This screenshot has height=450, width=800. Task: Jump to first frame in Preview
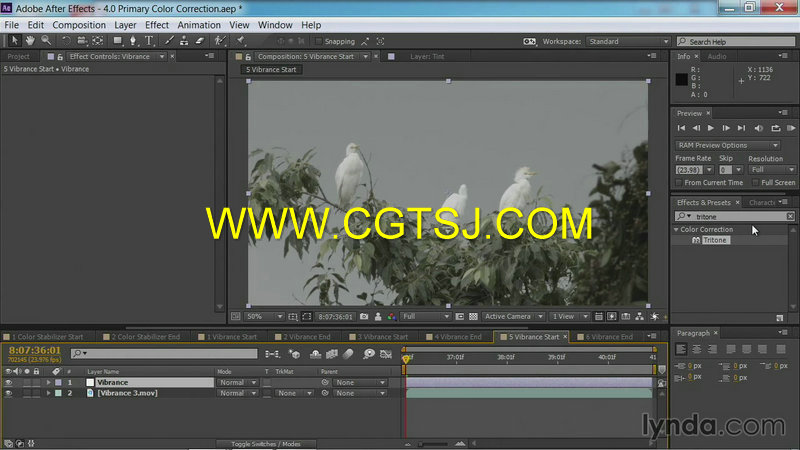pos(681,128)
